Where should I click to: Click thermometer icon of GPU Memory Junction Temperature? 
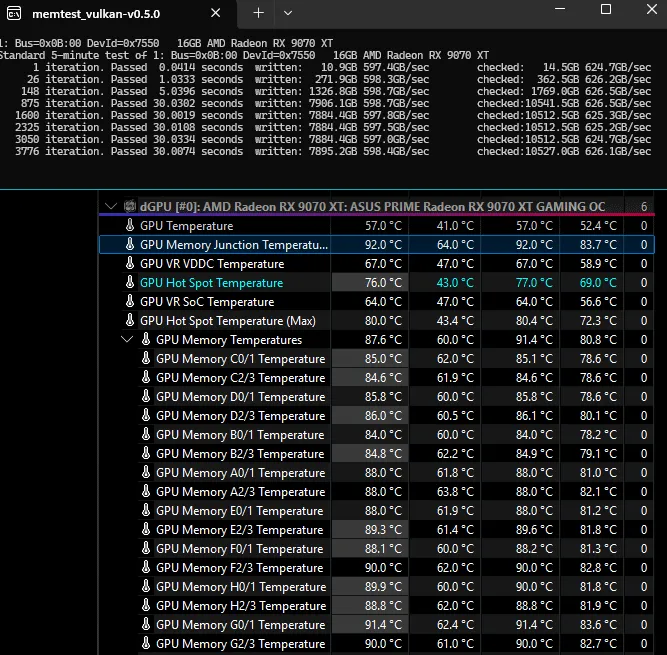[130, 245]
